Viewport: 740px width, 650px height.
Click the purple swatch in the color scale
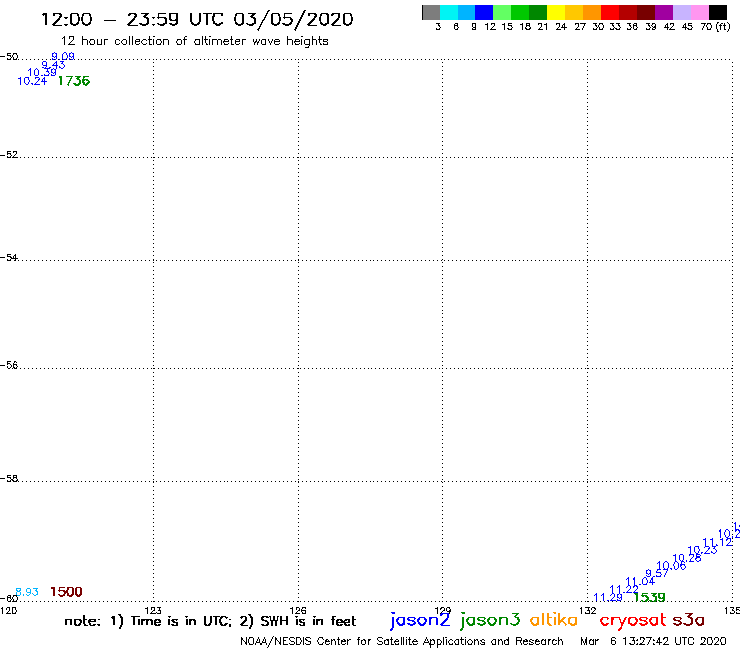pyautogui.click(x=664, y=12)
